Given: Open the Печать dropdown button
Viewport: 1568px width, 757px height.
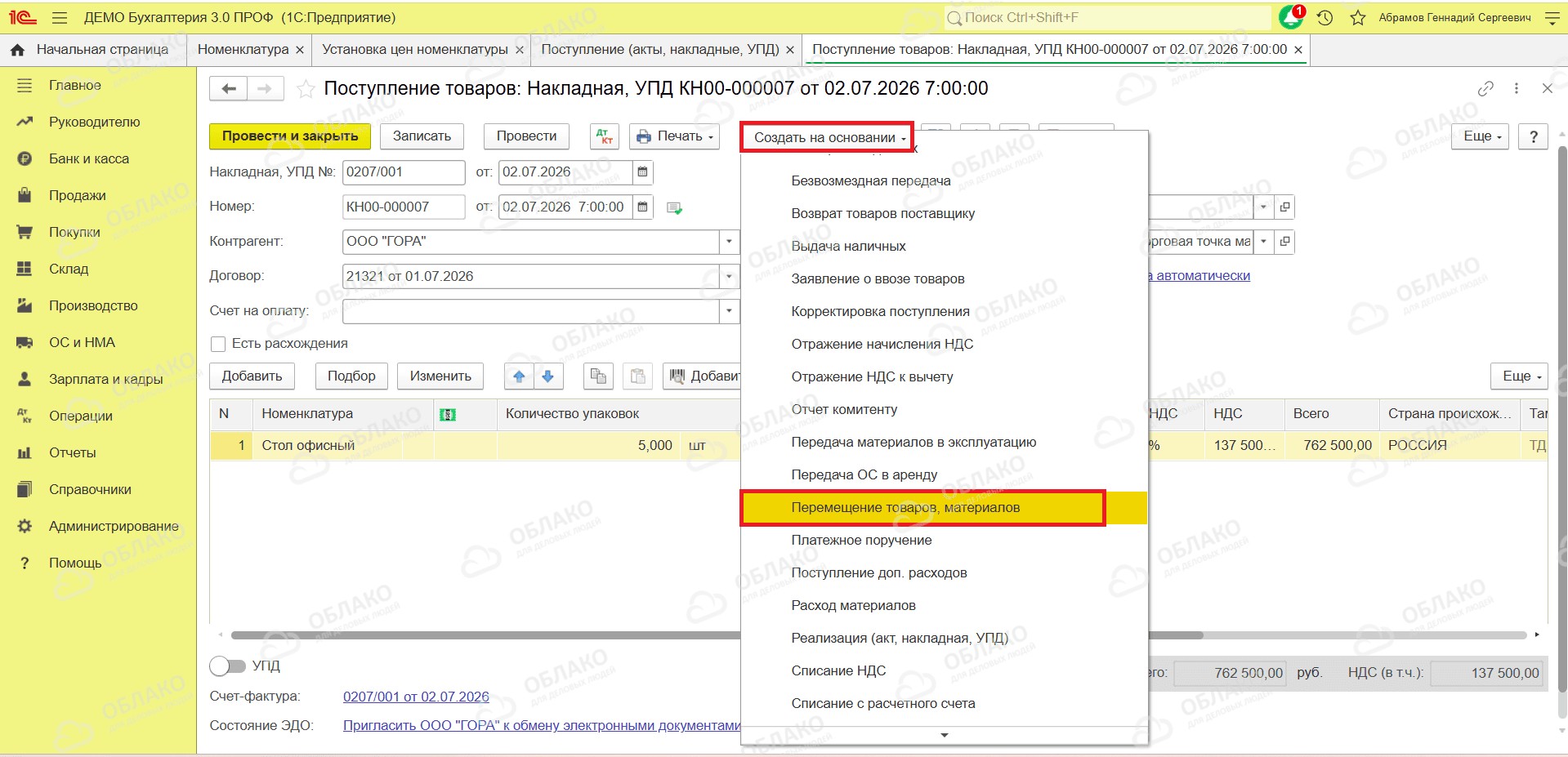Looking at the screenshot, I should click(676, 136).
